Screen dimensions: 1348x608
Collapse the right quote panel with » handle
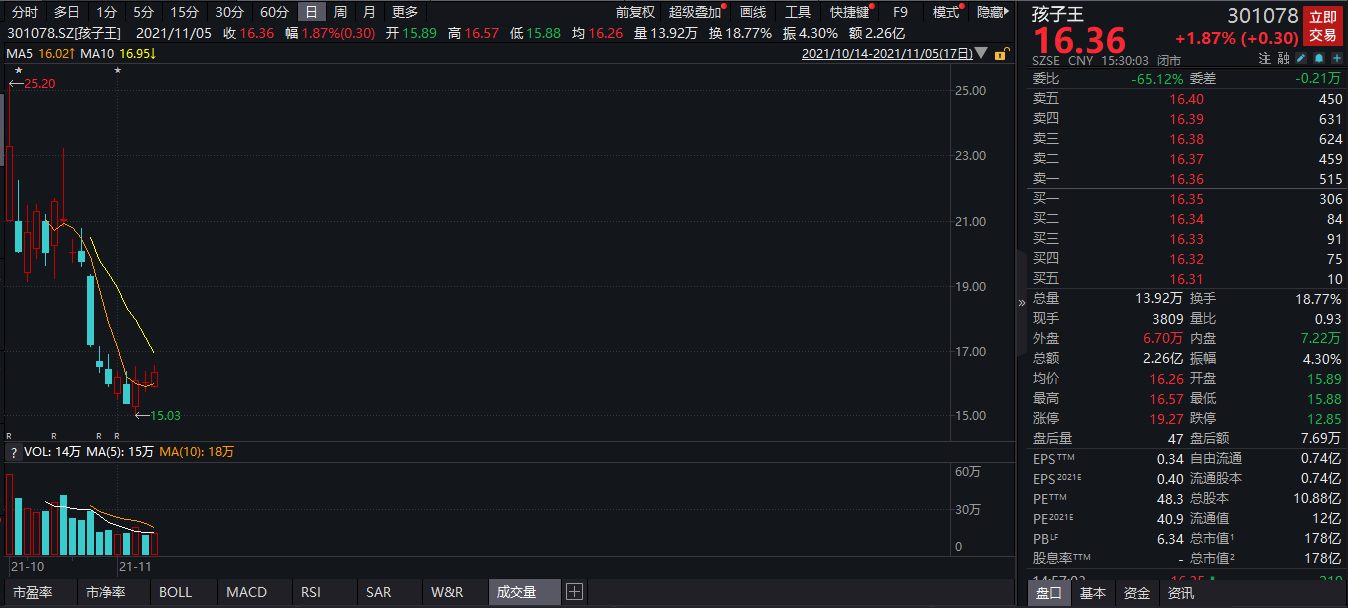tap(1021, 303)
